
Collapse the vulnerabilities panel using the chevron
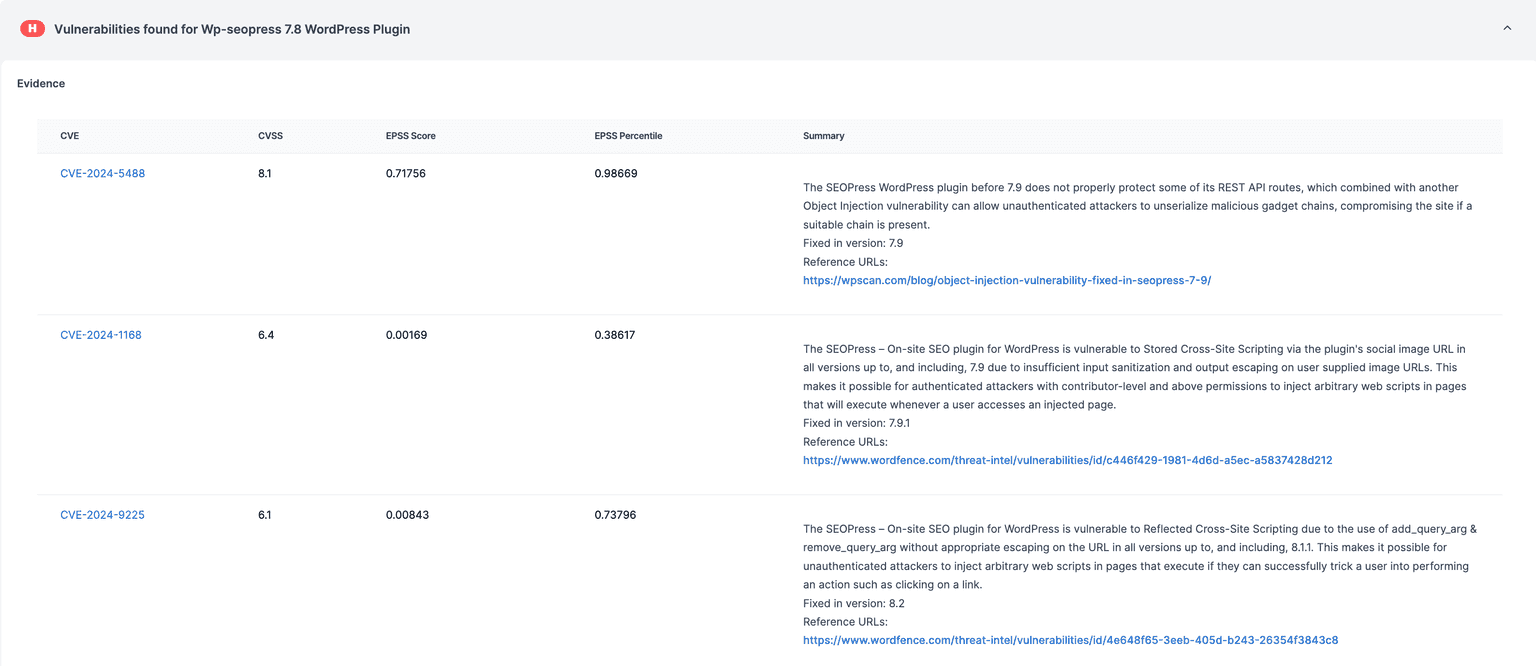[x=1507, y=28]
